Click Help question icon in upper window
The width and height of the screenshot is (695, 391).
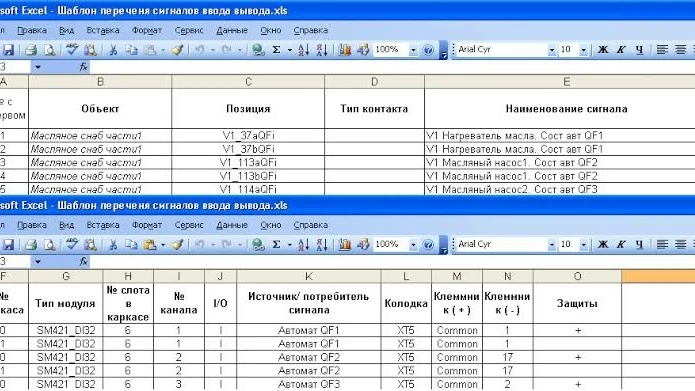click(x=428, y=50)
